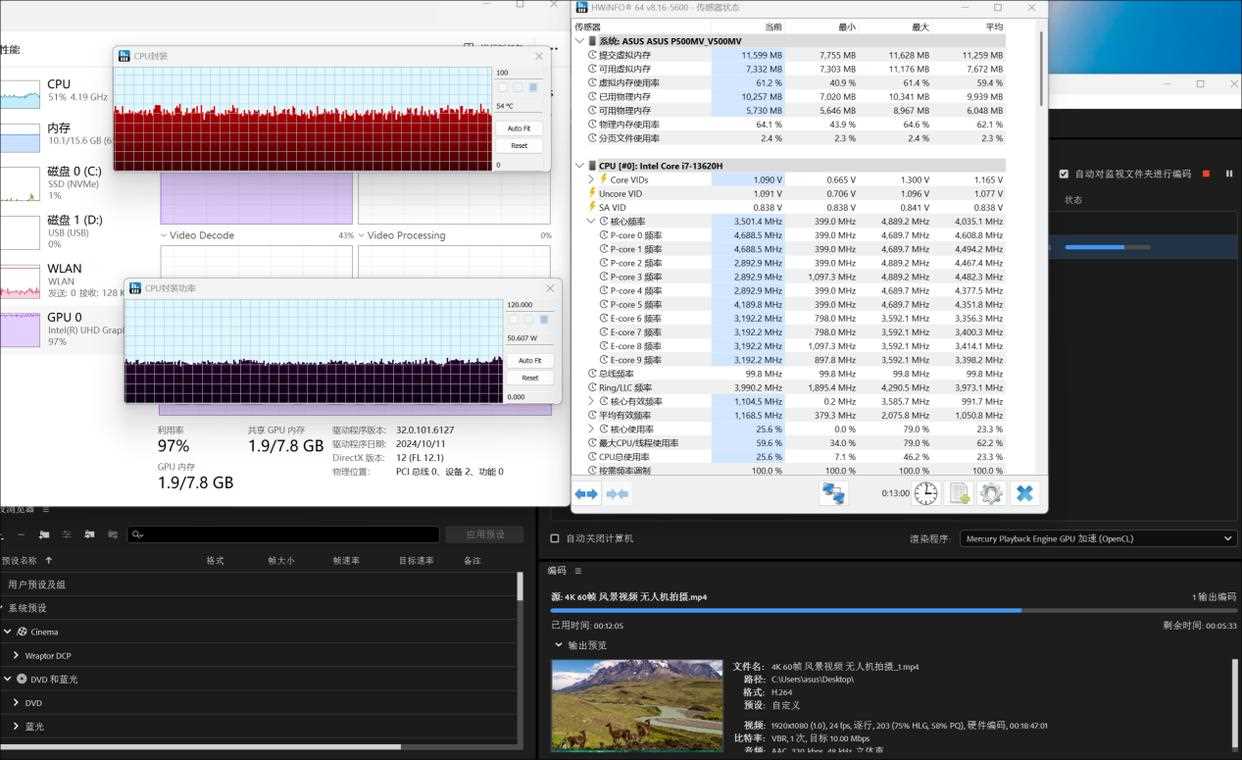Click Auto Fit on the CPU封装 graph
The height and width of the screenshot is (760, 1242).
[519, 128]
